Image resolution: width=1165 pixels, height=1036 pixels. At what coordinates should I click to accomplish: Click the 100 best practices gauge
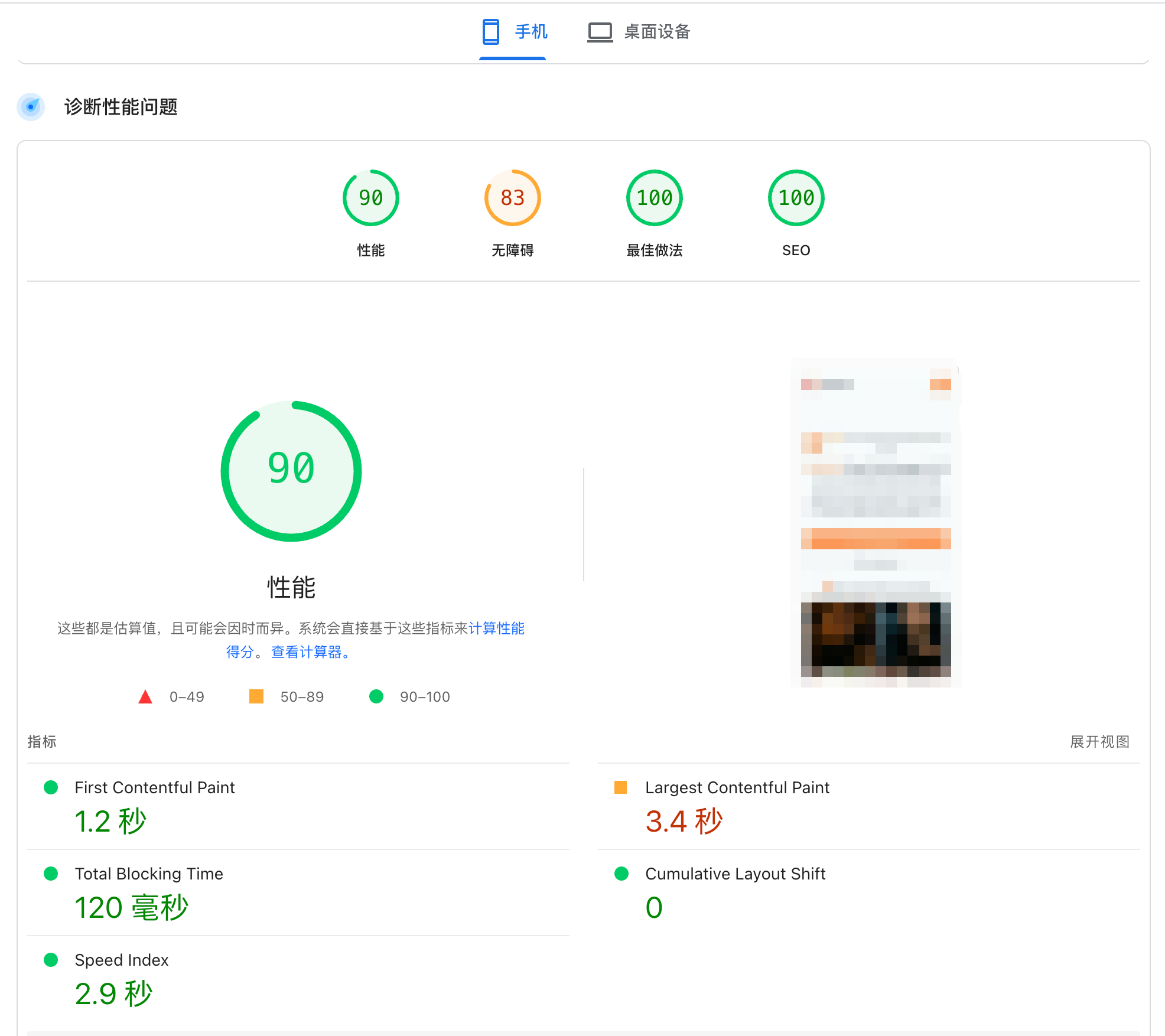tap(654, 198)
